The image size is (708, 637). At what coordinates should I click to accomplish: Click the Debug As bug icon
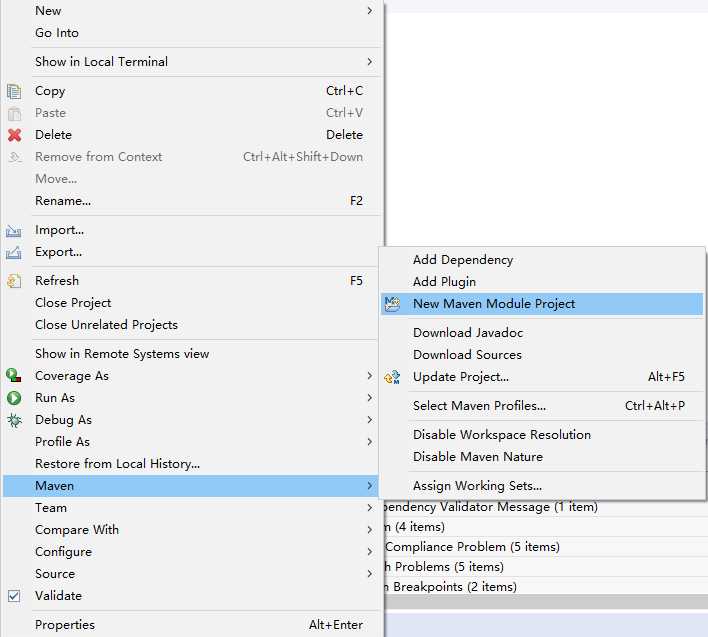coord(14,420)
